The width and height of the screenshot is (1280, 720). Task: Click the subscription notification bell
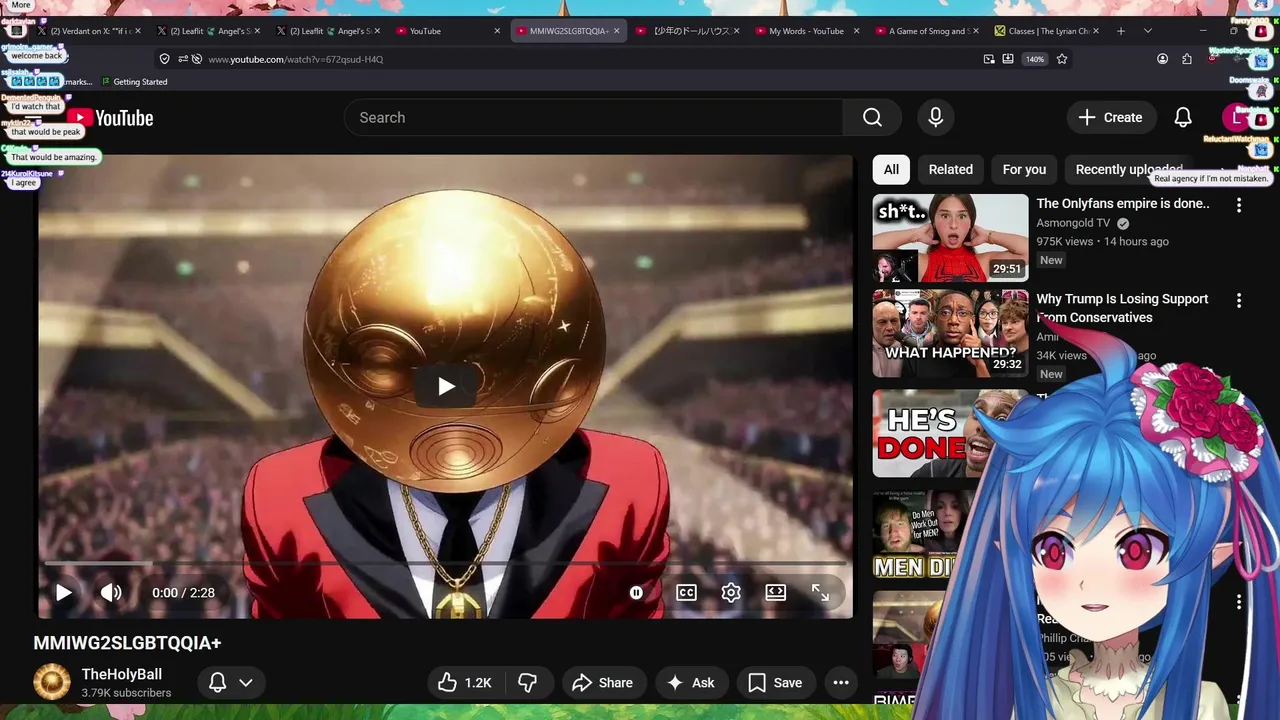point(217,682)
